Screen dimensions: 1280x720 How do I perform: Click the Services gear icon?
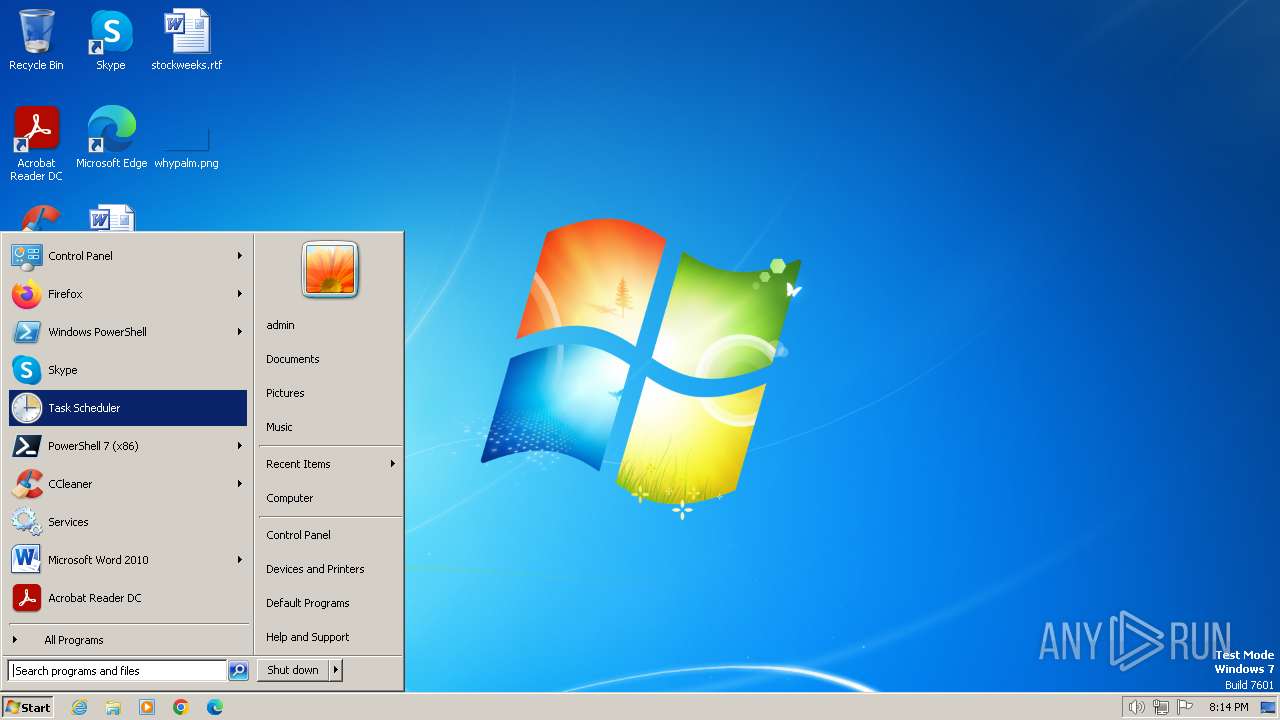point(26,522)
